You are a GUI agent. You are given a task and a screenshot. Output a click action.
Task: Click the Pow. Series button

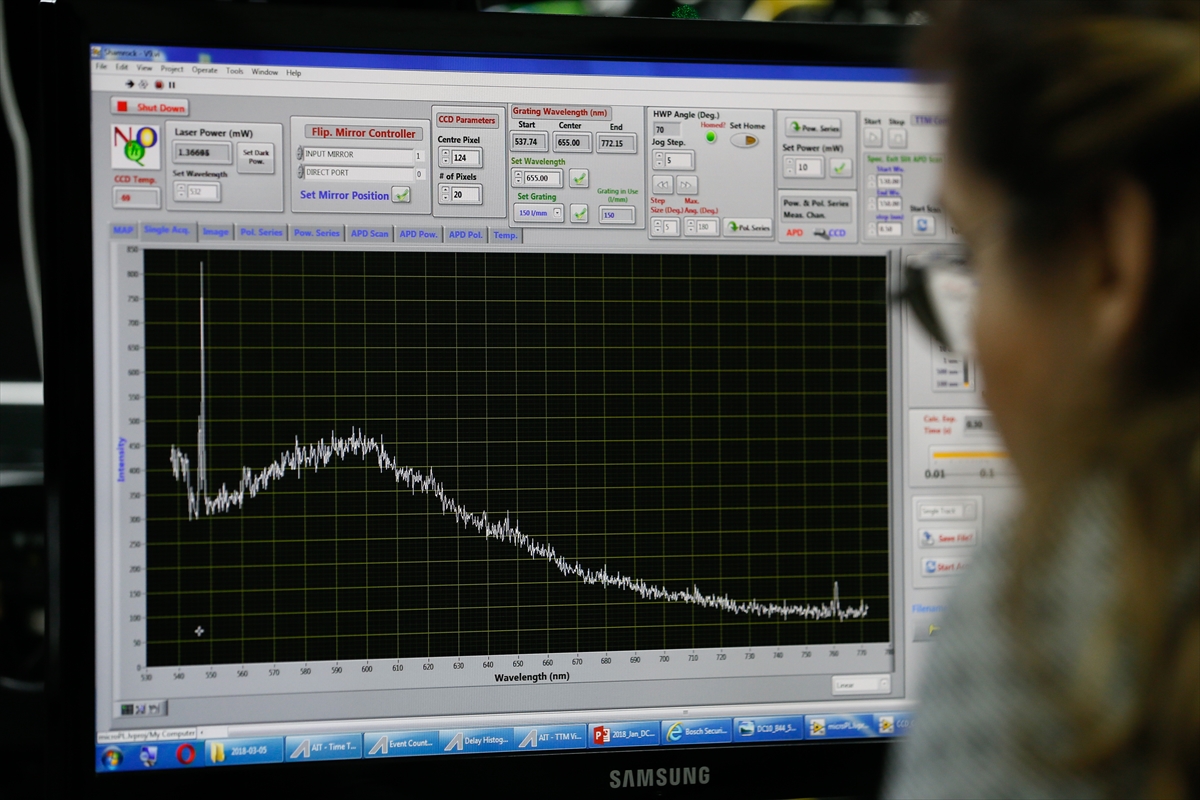click(x=813, y=128)
